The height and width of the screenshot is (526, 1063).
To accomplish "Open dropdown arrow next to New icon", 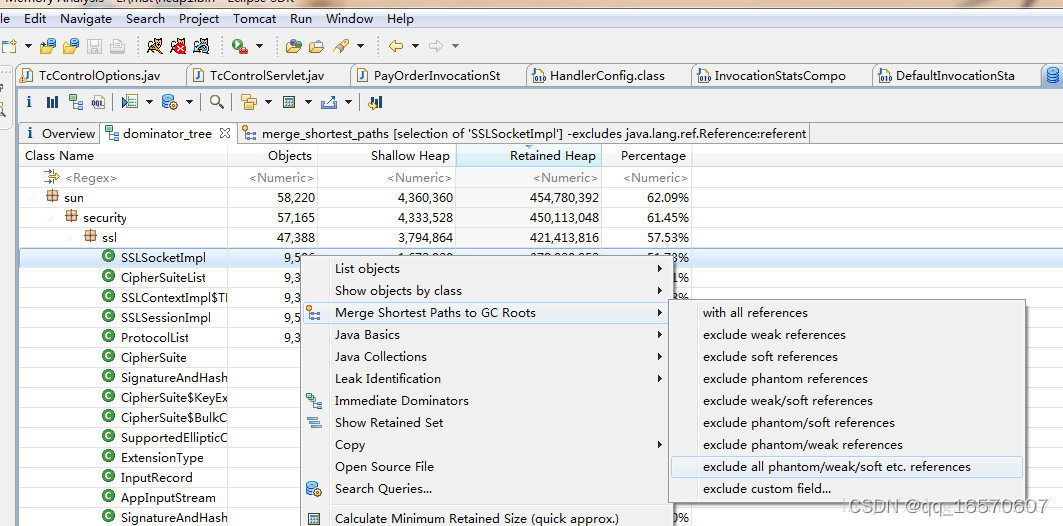I will tap(28, 46).
